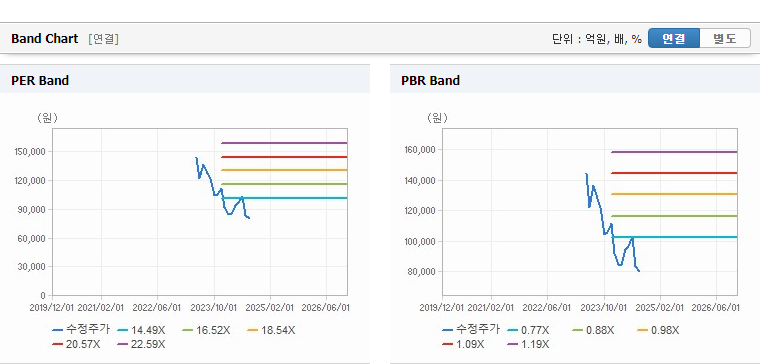Screen dimensions: 760x364
Task: Click the Band Chart title
Action: (45, 39)
